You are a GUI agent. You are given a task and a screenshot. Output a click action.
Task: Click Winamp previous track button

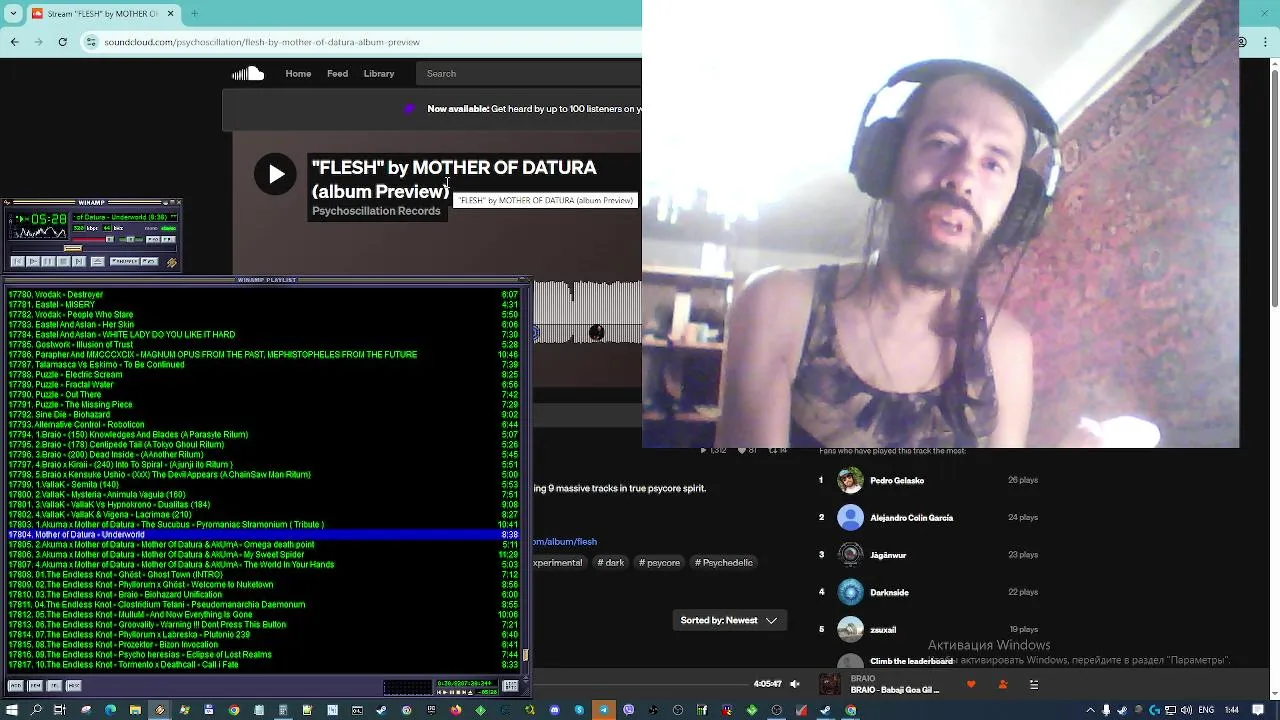[x=18, y=262]
